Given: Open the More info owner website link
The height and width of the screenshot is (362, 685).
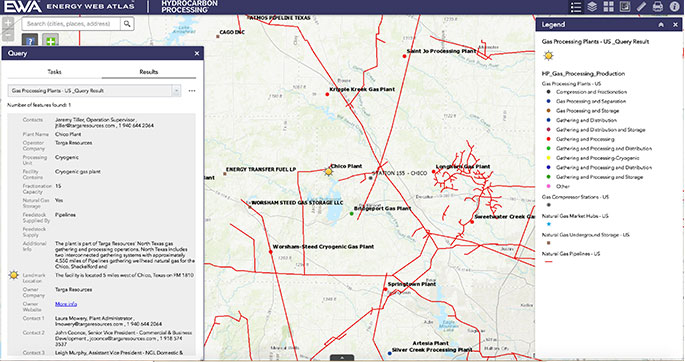Looking at the screenshot, I should point(66,304).
